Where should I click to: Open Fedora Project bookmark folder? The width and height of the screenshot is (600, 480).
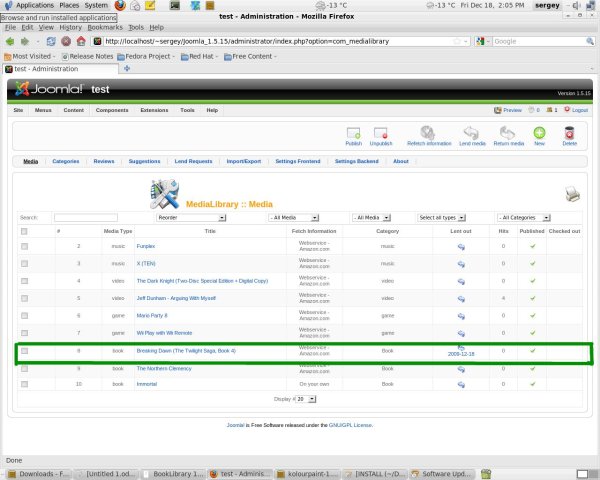pos(146,56)
